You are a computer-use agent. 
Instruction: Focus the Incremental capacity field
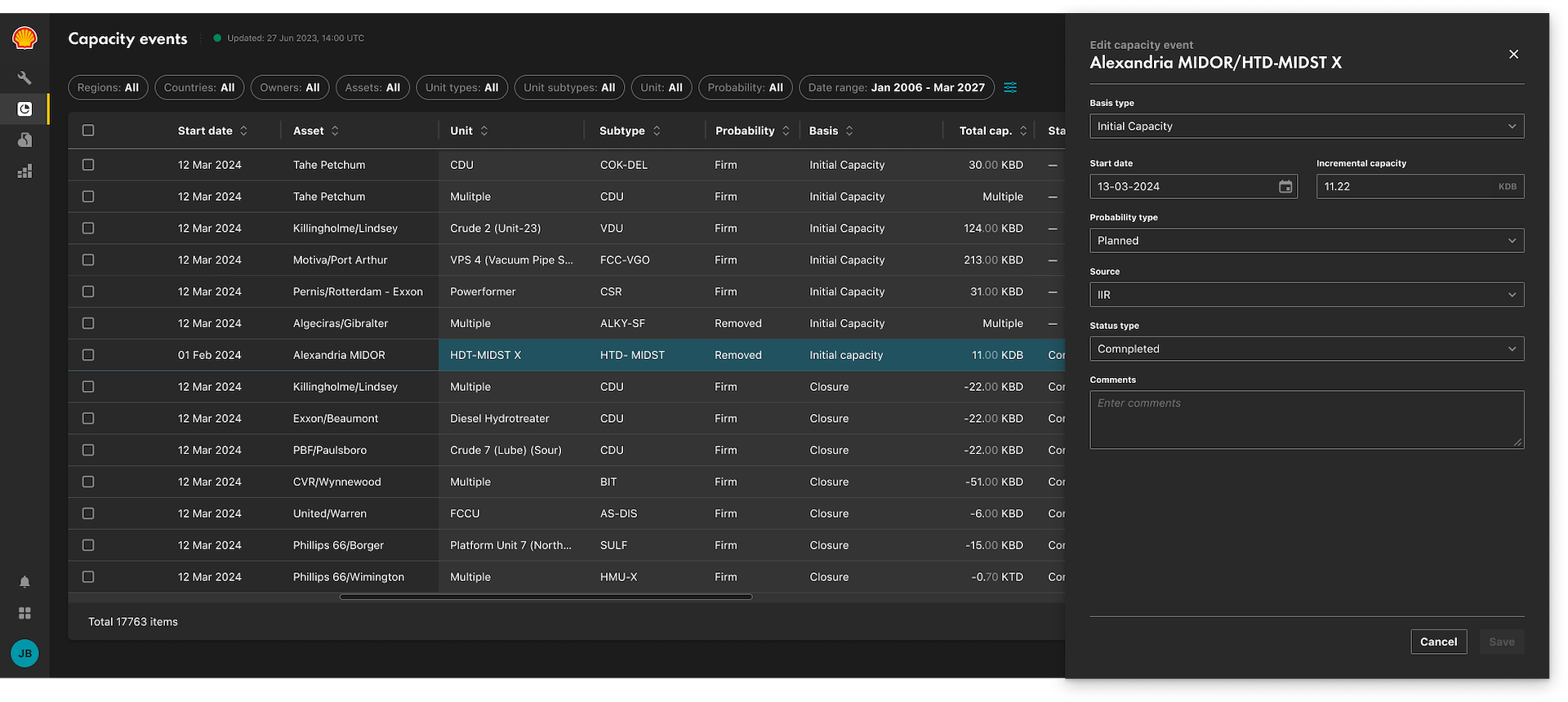pyautogui.click(x=1420, y=186)
